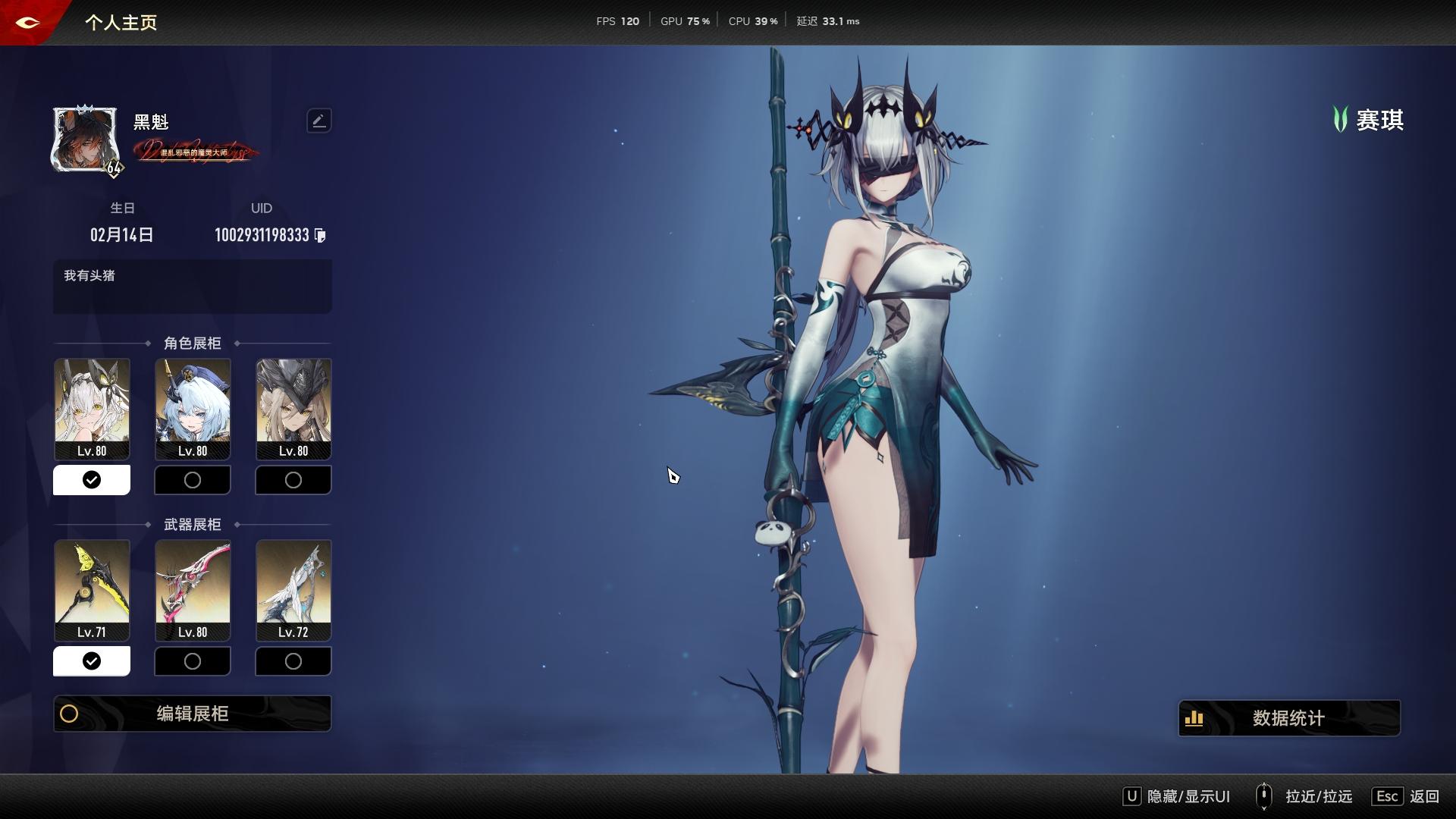
Task: Click the 个人主页 page title
Action: click(x=121, y=23)
